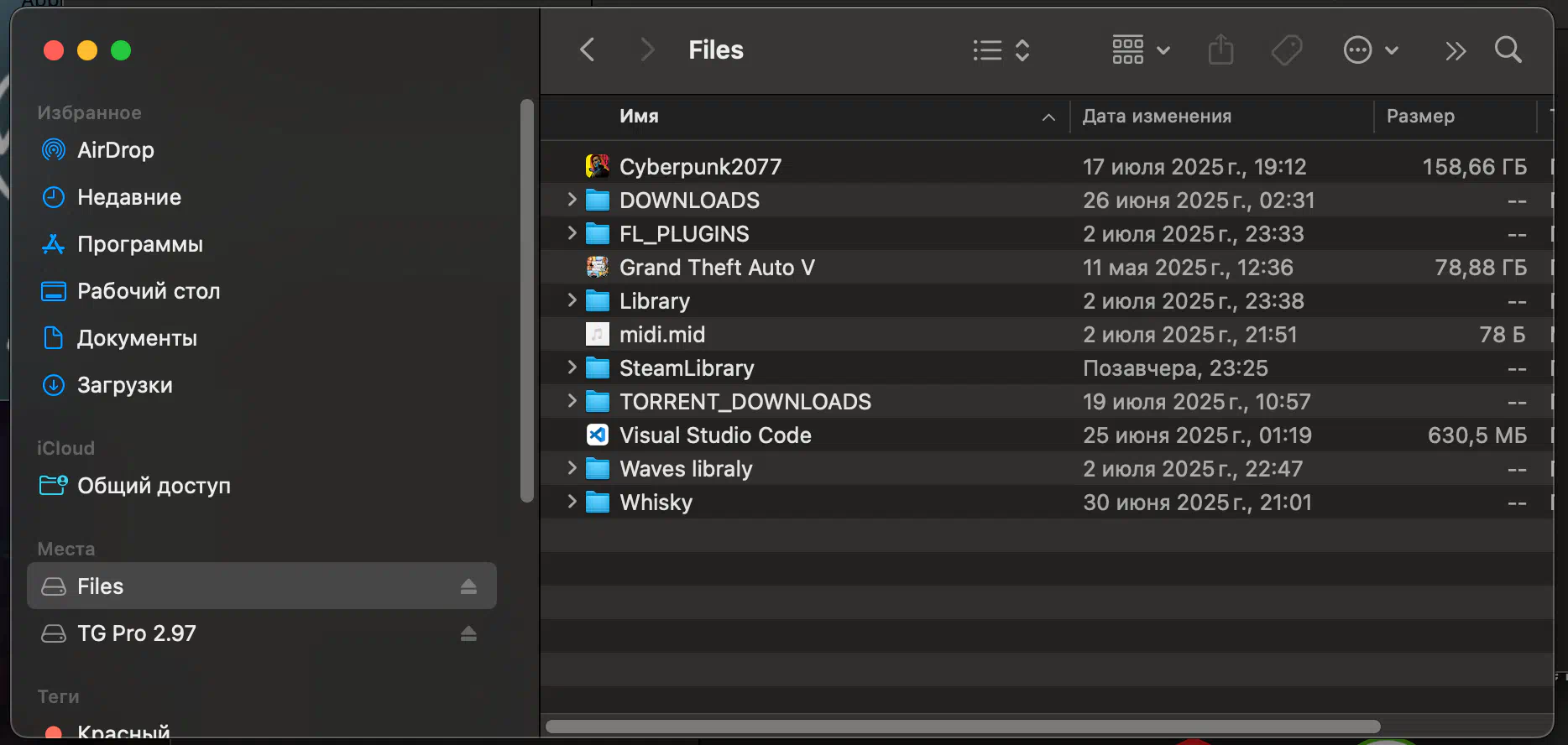Click the Места section header
1568x745 pixels.
point(65,549)
